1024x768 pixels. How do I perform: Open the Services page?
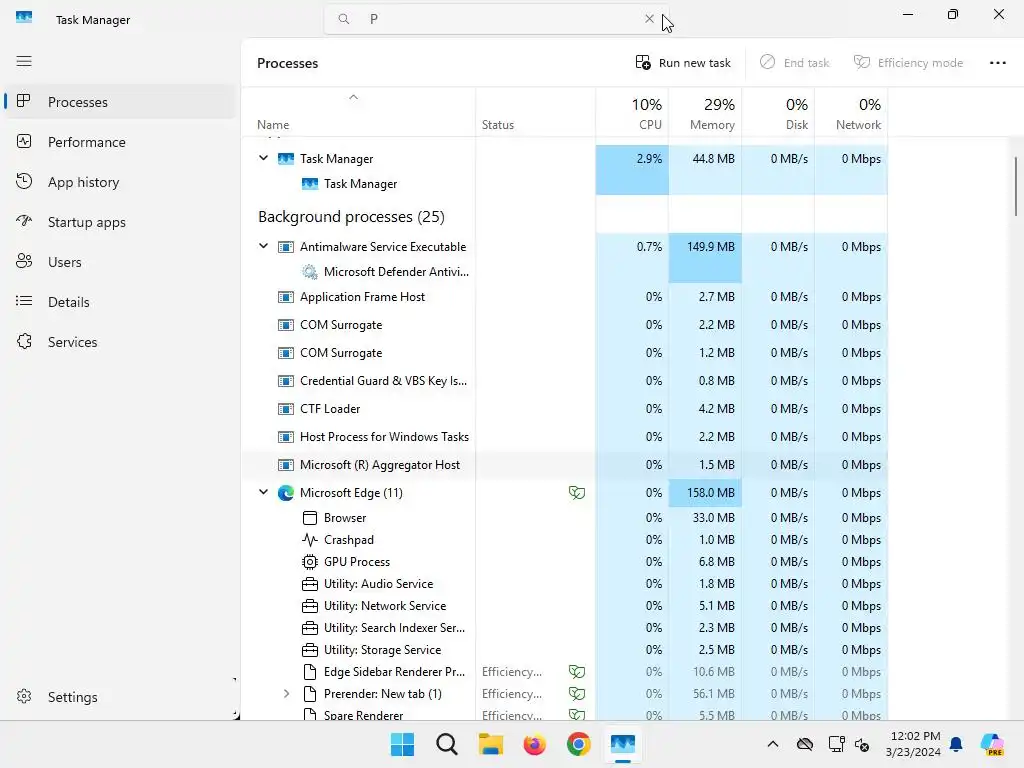click(x=120, y=342)
